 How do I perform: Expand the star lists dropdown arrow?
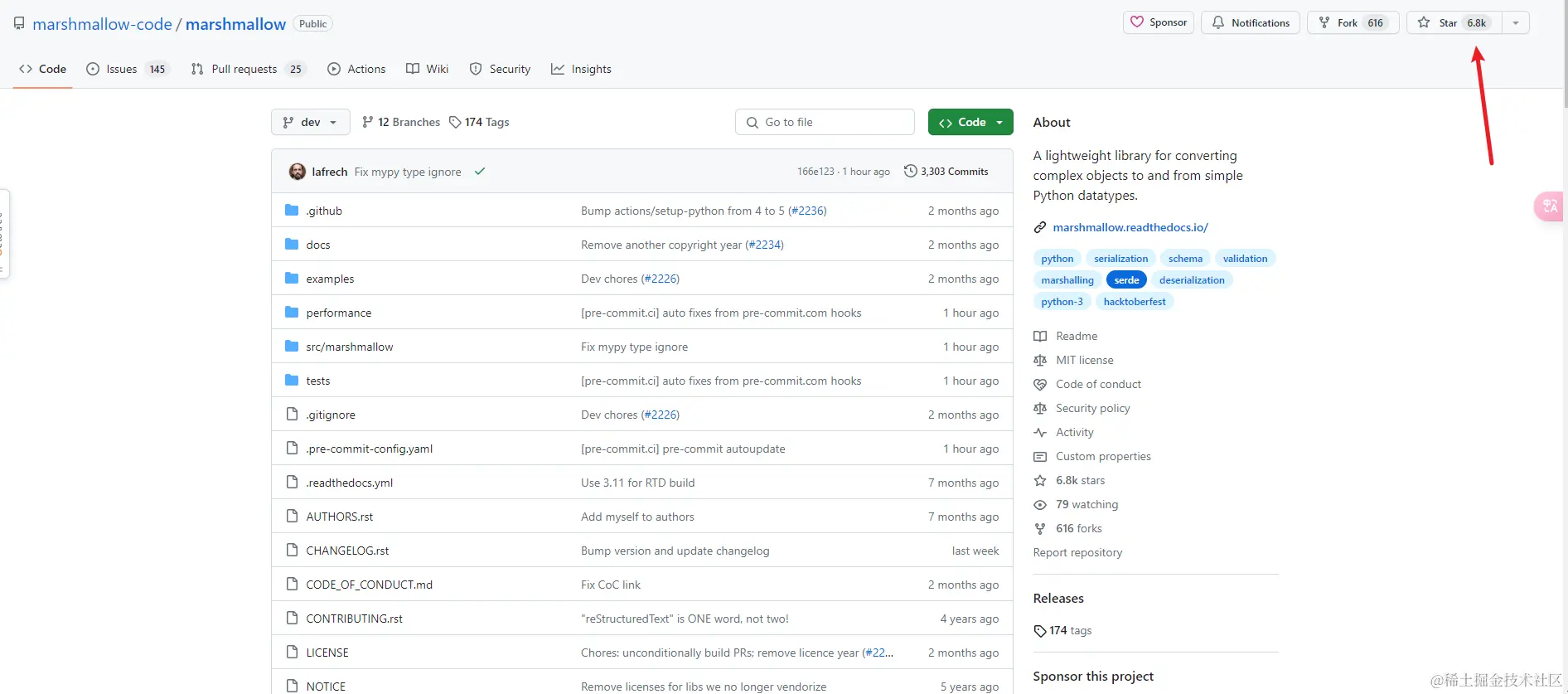click(x=1515, y=22)
